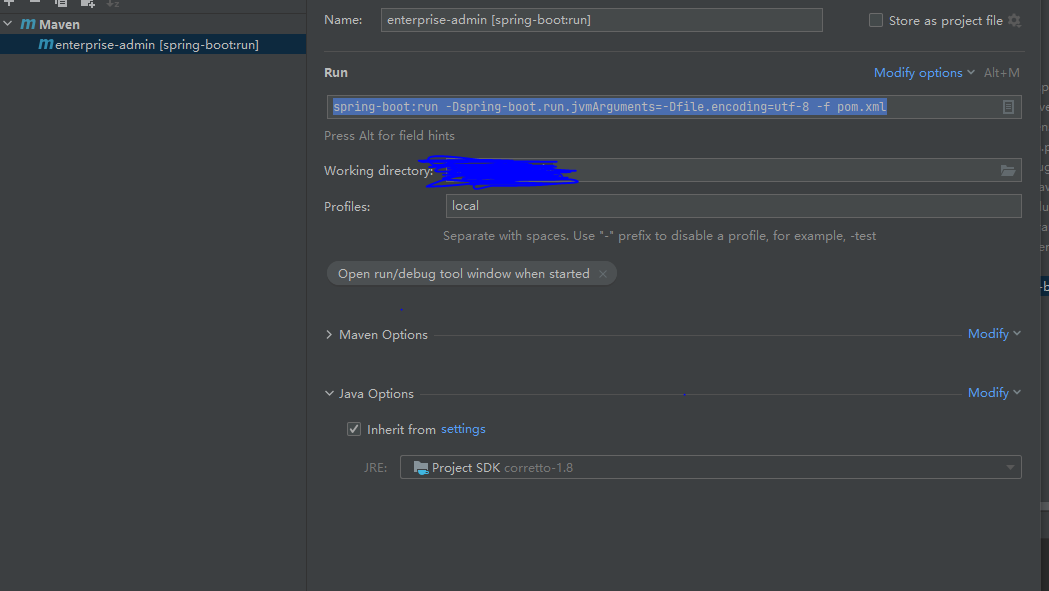Open the sort configurations icon

pos(111,4)
